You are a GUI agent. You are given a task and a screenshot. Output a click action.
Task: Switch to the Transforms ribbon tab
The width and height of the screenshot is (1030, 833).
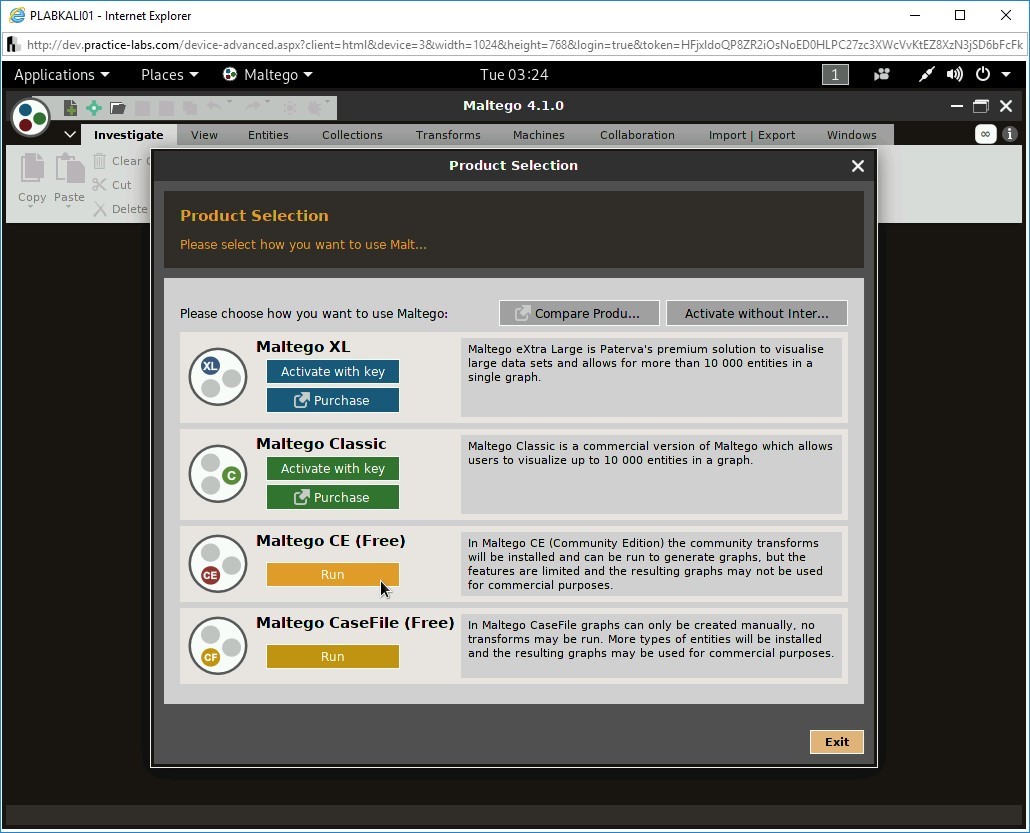(x=448, y=134)
